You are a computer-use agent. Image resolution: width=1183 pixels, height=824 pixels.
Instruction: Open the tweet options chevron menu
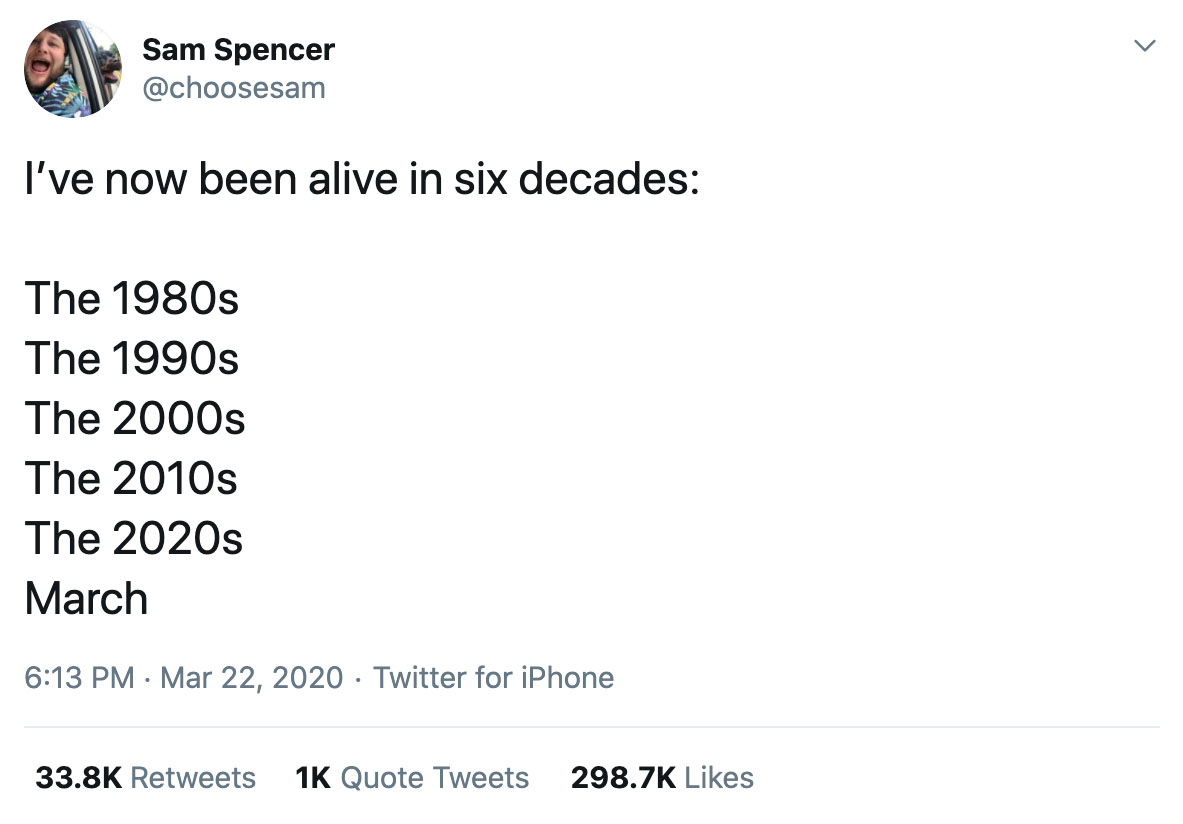(x=1146, y=45)
